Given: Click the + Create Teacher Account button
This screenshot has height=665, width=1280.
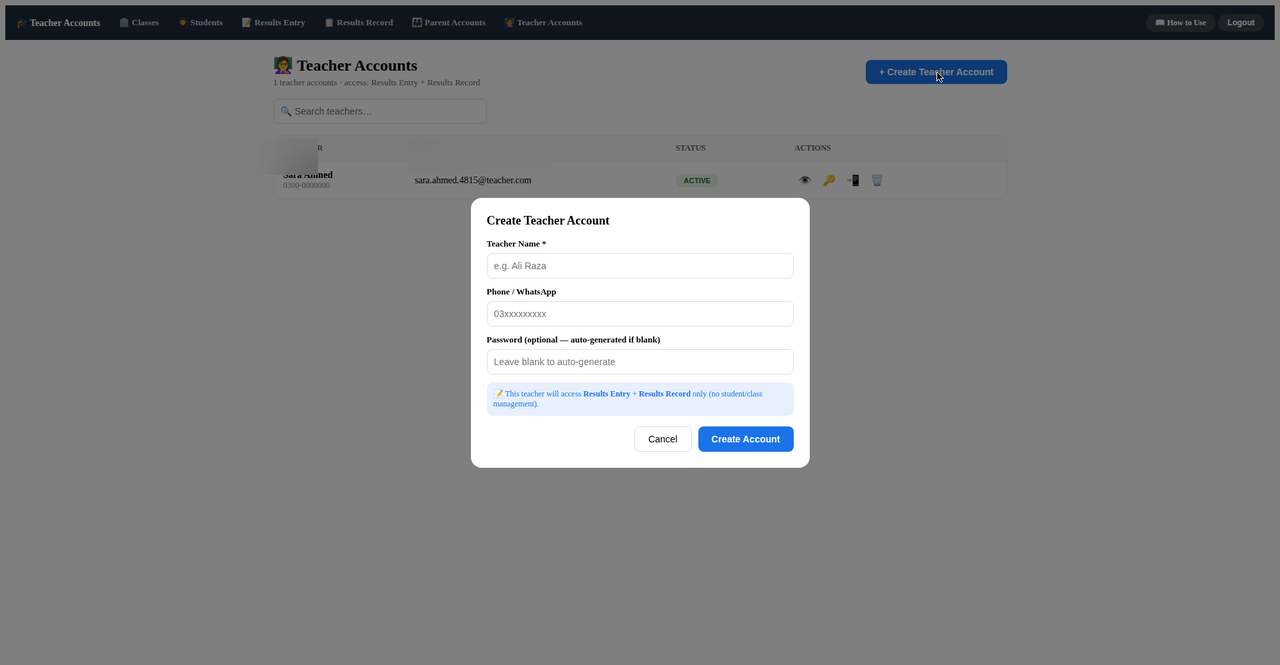Looking at the screenshot, I should (x=936, y=72).
